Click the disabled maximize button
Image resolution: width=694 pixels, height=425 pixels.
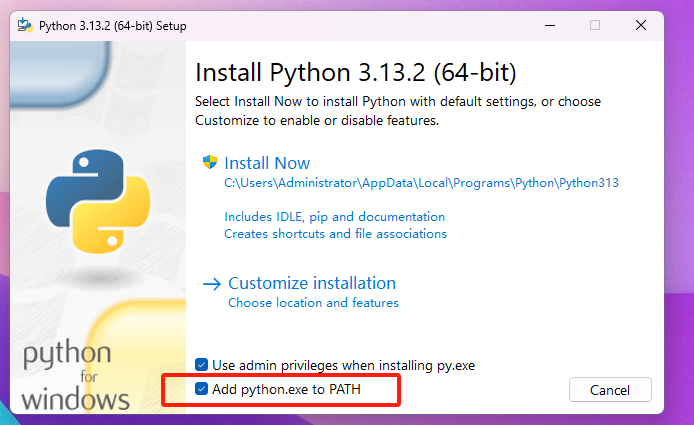pos(595,25)
